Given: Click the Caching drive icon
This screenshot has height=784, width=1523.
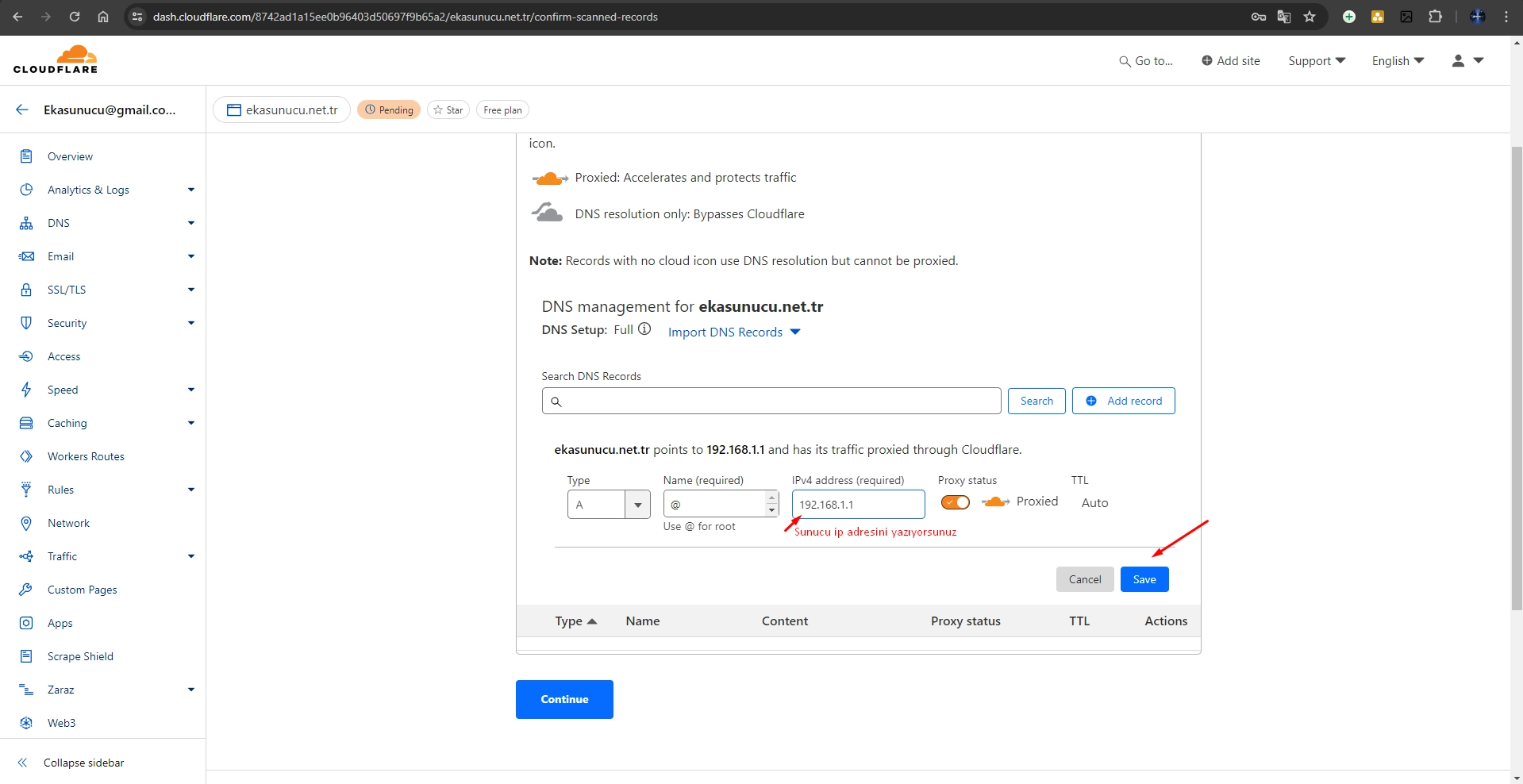Looking at the screenshot, I should coord(26,423).
